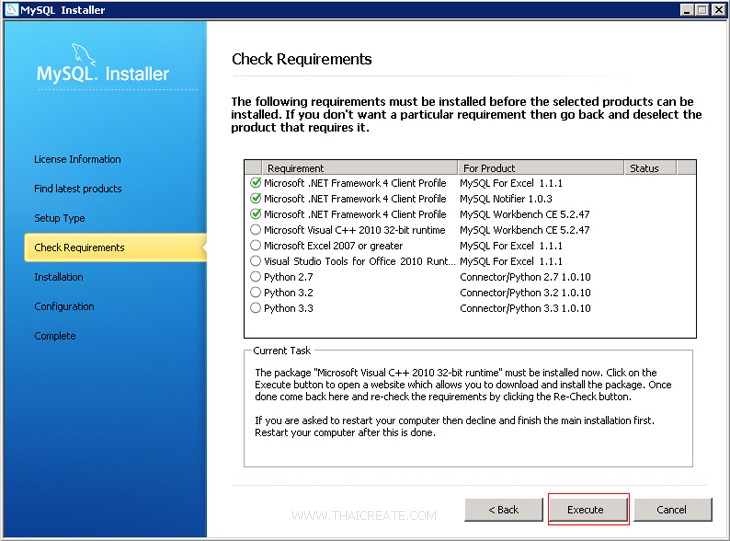Viewport: 730px width, 541px height.
Task: Click green check icon for Workbench .NET Framework row
Action: (255, 214)
